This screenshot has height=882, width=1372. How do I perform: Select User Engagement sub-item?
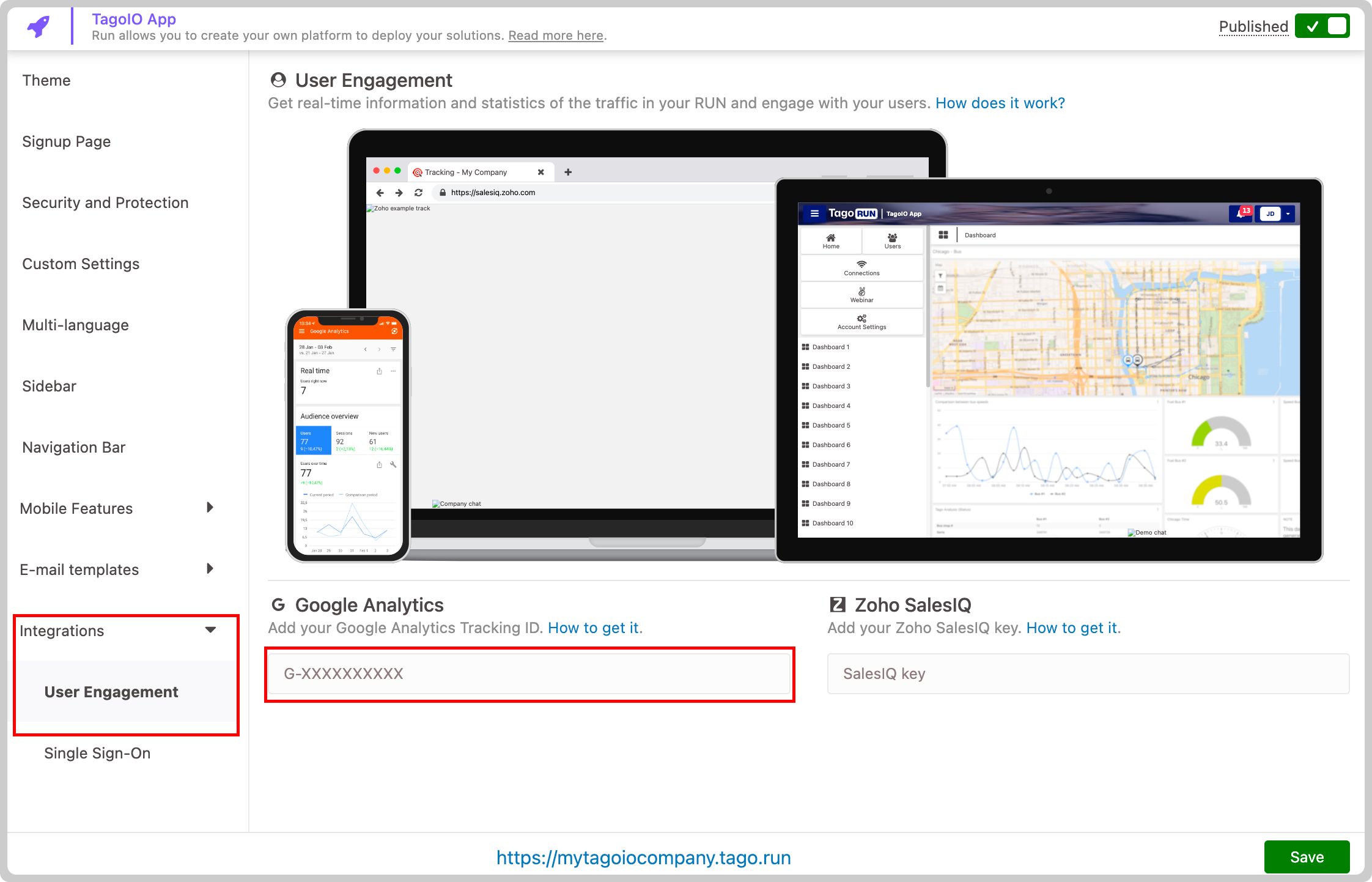coord(111,692)
